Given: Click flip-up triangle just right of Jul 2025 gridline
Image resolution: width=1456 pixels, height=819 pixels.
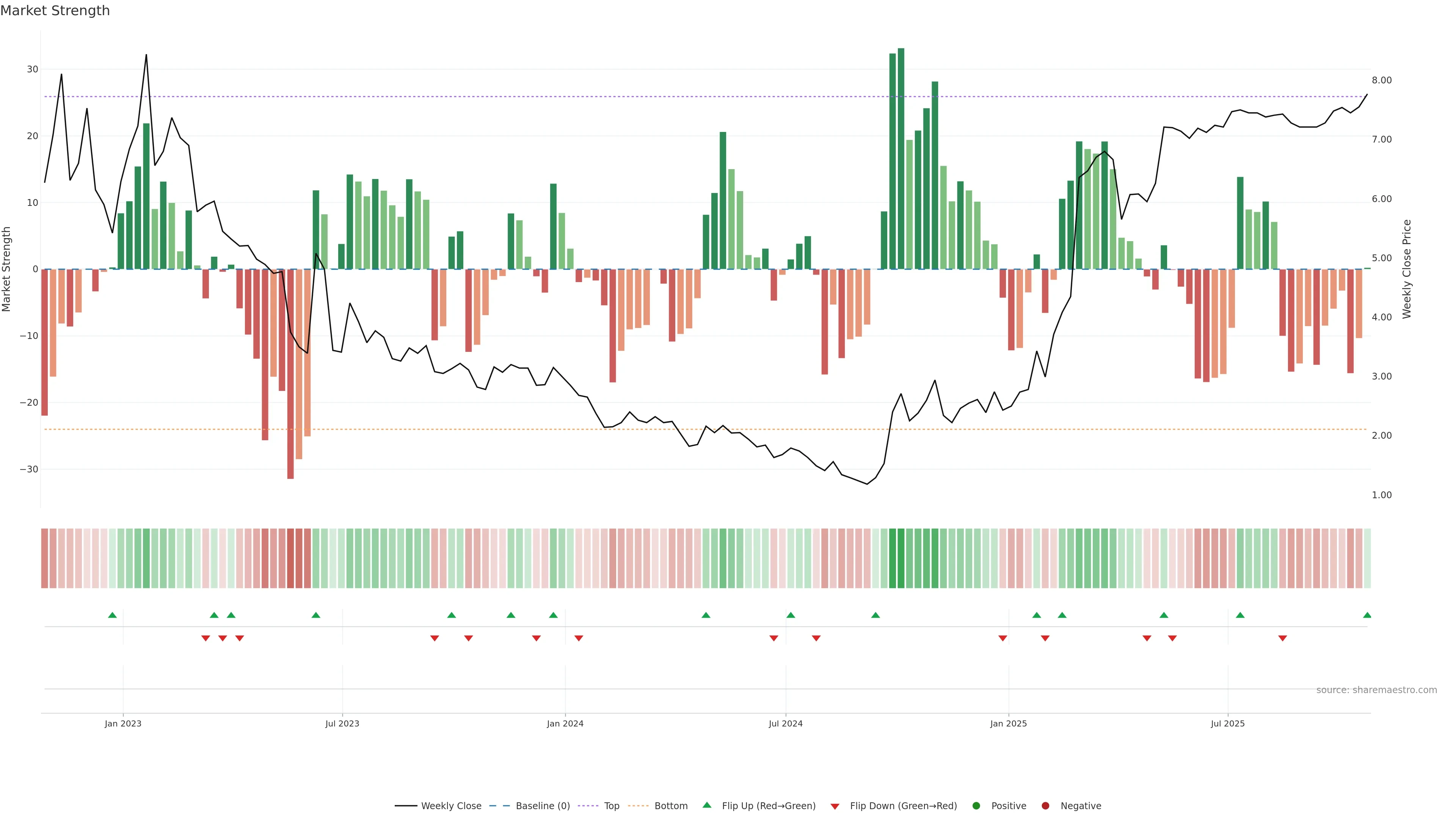Looking at the screenshot, I should [1240, 615].
